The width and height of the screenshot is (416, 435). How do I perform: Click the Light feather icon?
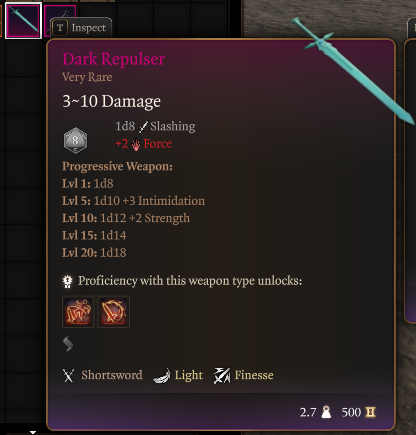point(162,376)
